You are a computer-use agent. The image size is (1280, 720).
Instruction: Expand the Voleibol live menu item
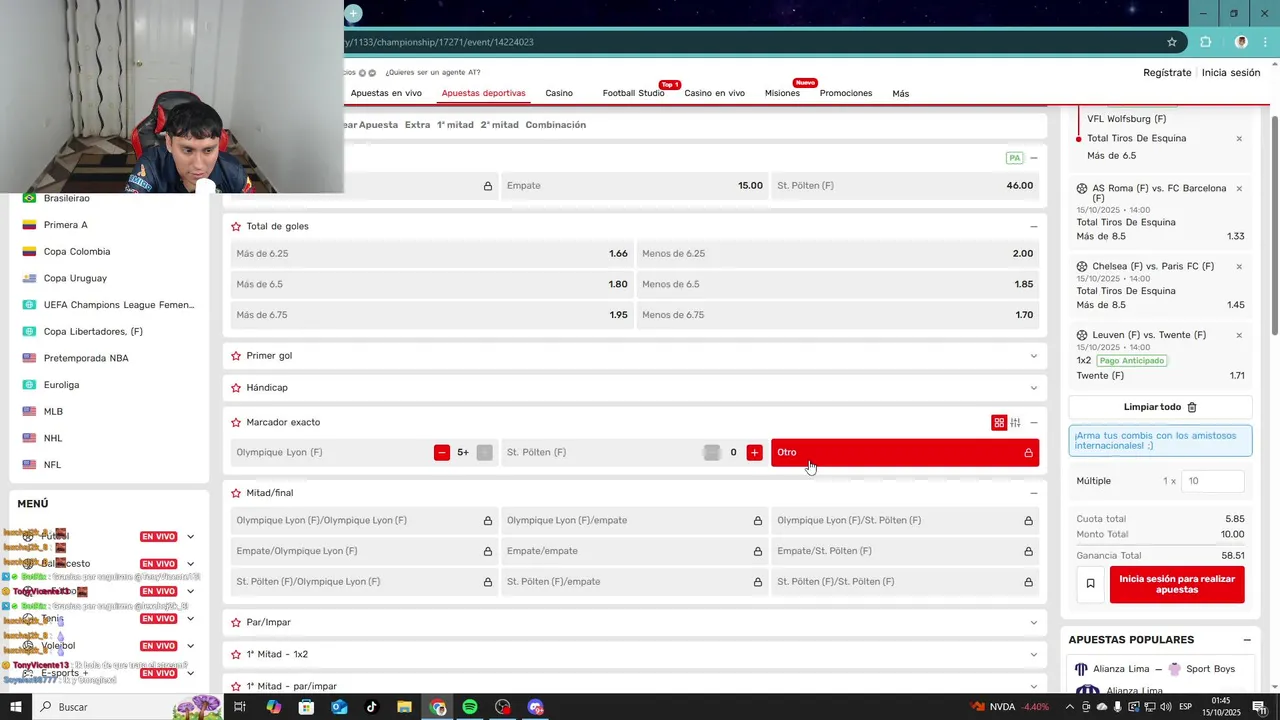coord(190,646)
